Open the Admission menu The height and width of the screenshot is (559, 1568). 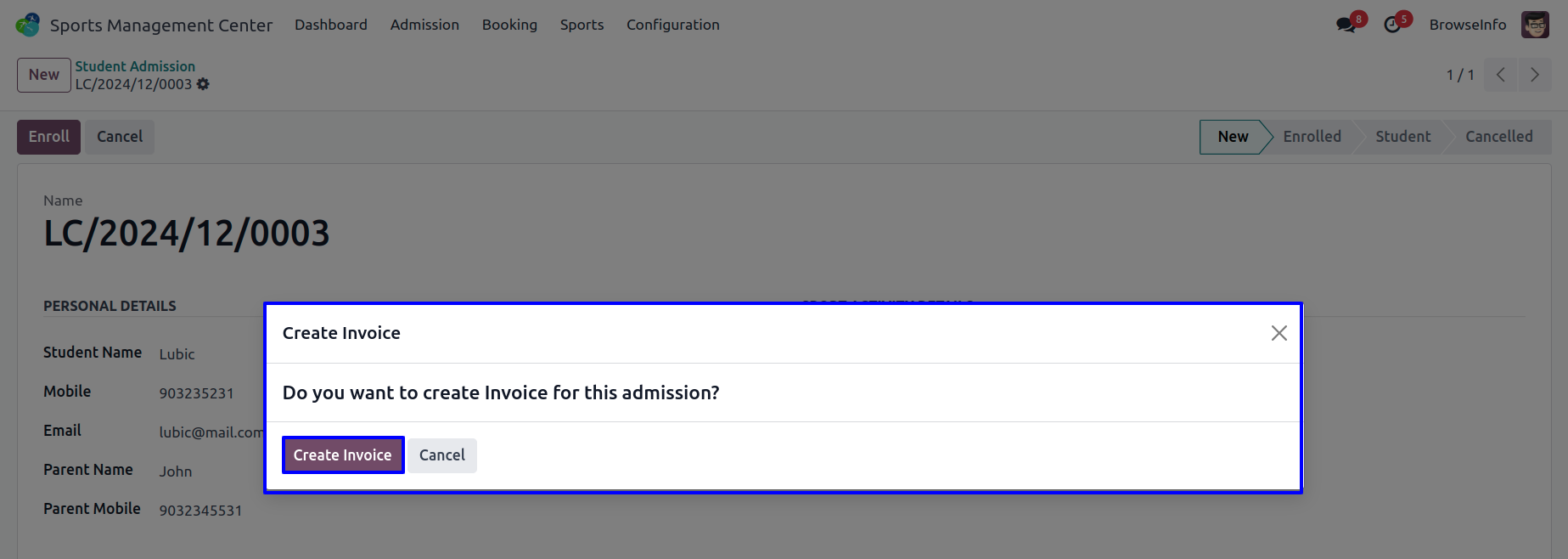tap(424, 25)
